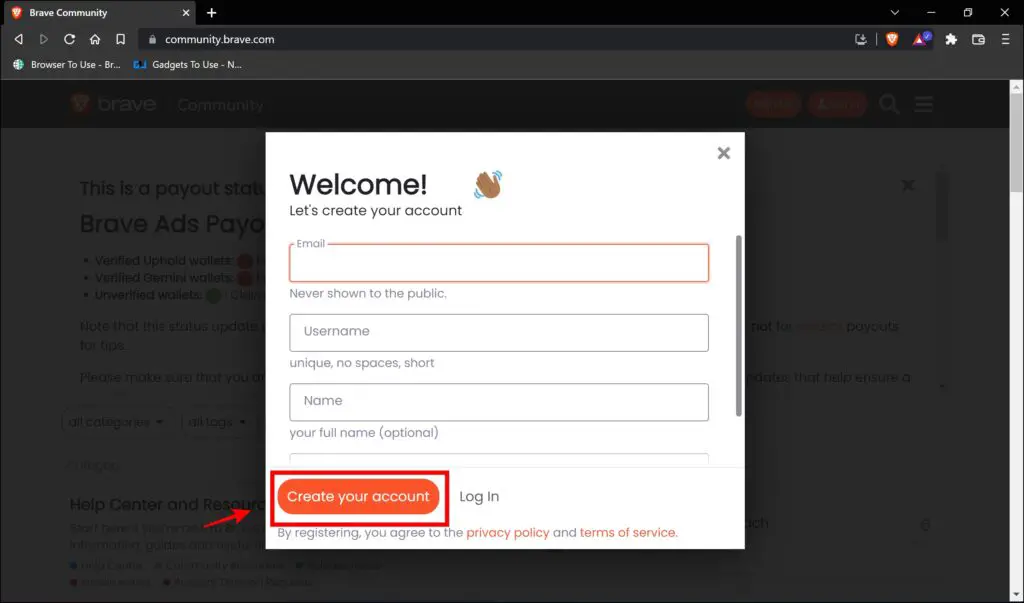The height and width of the screenshot is (603, 1024).
Task: Click the Log In button in dialog
Action: (x=479, y=497)
